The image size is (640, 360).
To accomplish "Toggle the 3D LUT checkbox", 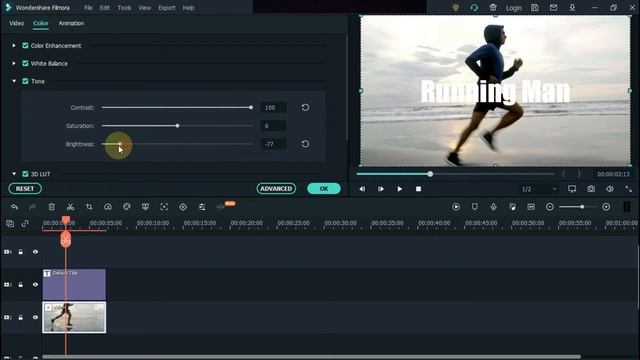I will tap(25, 174).
